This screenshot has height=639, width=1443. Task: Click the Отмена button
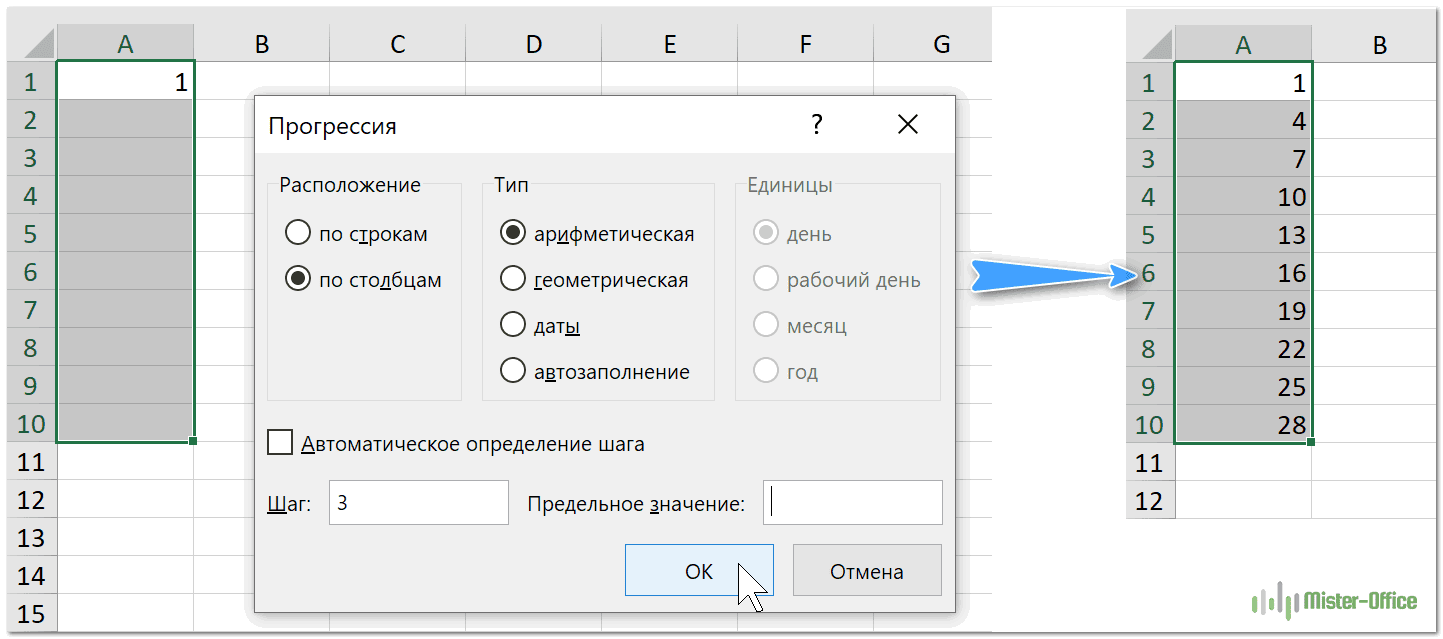(866, 571)
